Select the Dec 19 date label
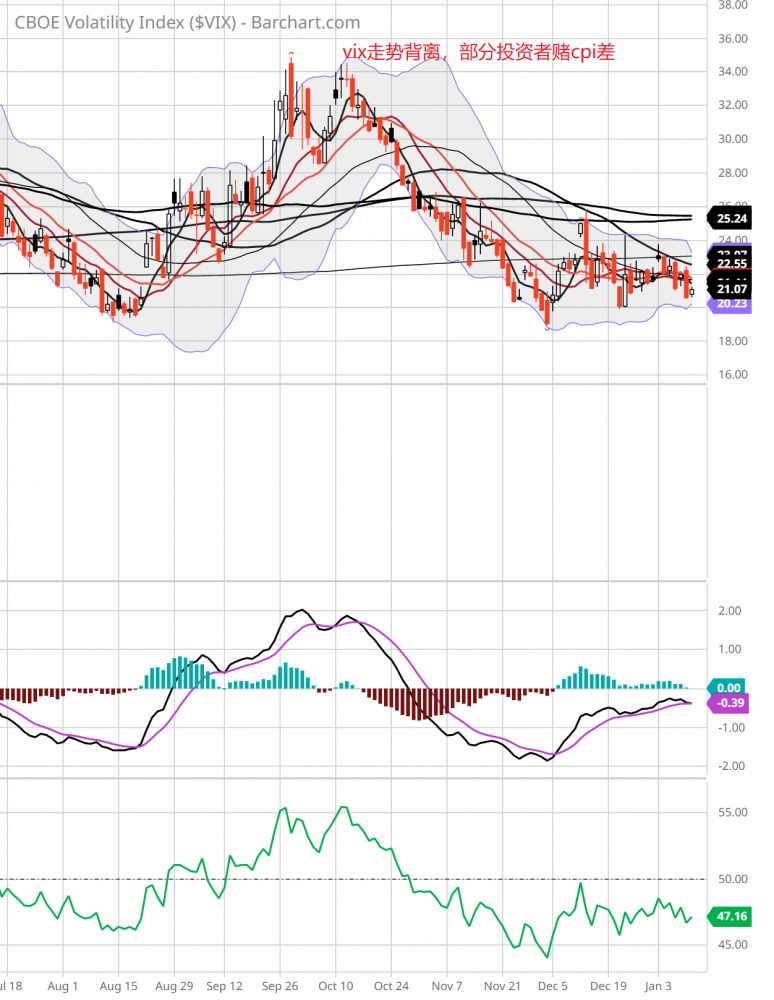The width and height of the screenshot is (774, 1000). pos(608,985)
